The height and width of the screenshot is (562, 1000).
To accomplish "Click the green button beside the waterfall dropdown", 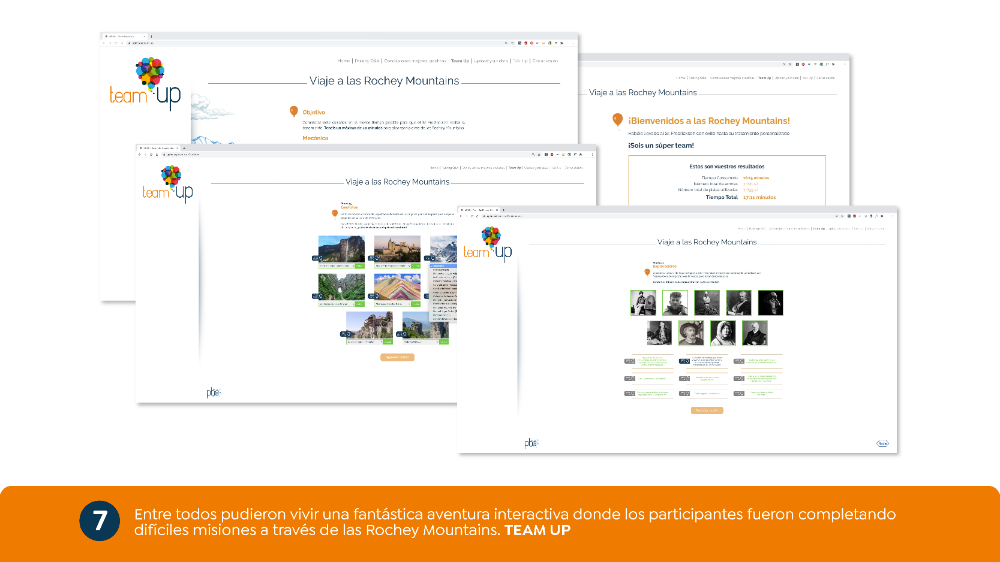I will 360,266.
